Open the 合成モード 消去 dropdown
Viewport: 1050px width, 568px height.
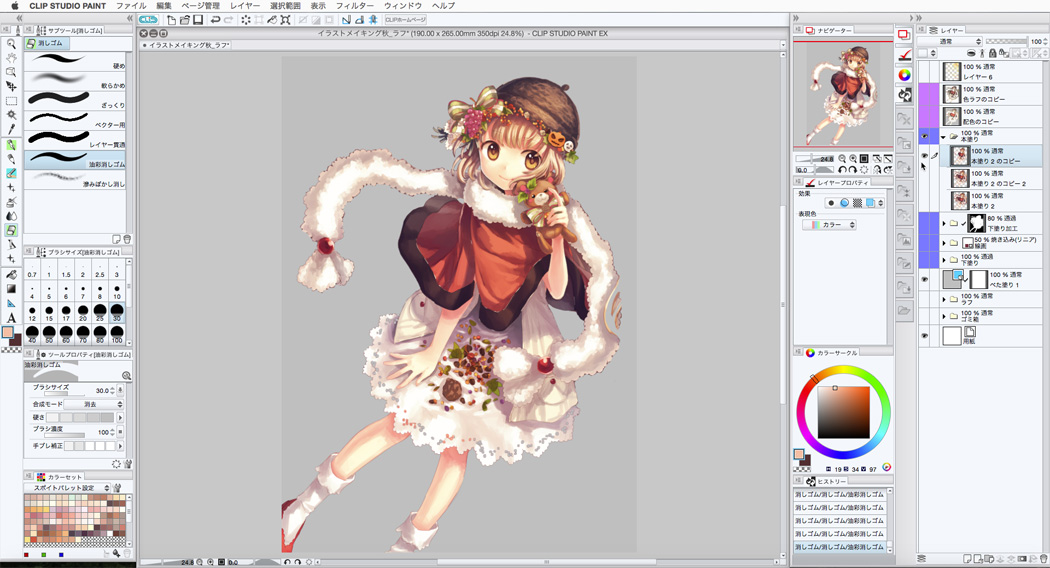coord(94,405)
